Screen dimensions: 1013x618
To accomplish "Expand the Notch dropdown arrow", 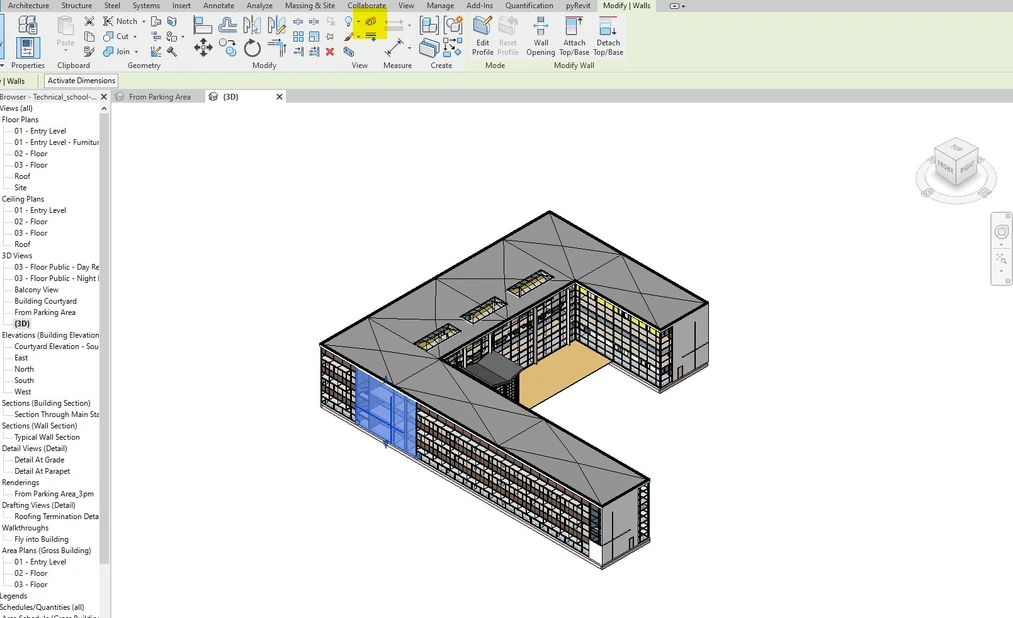I will [x=143, y=21].
